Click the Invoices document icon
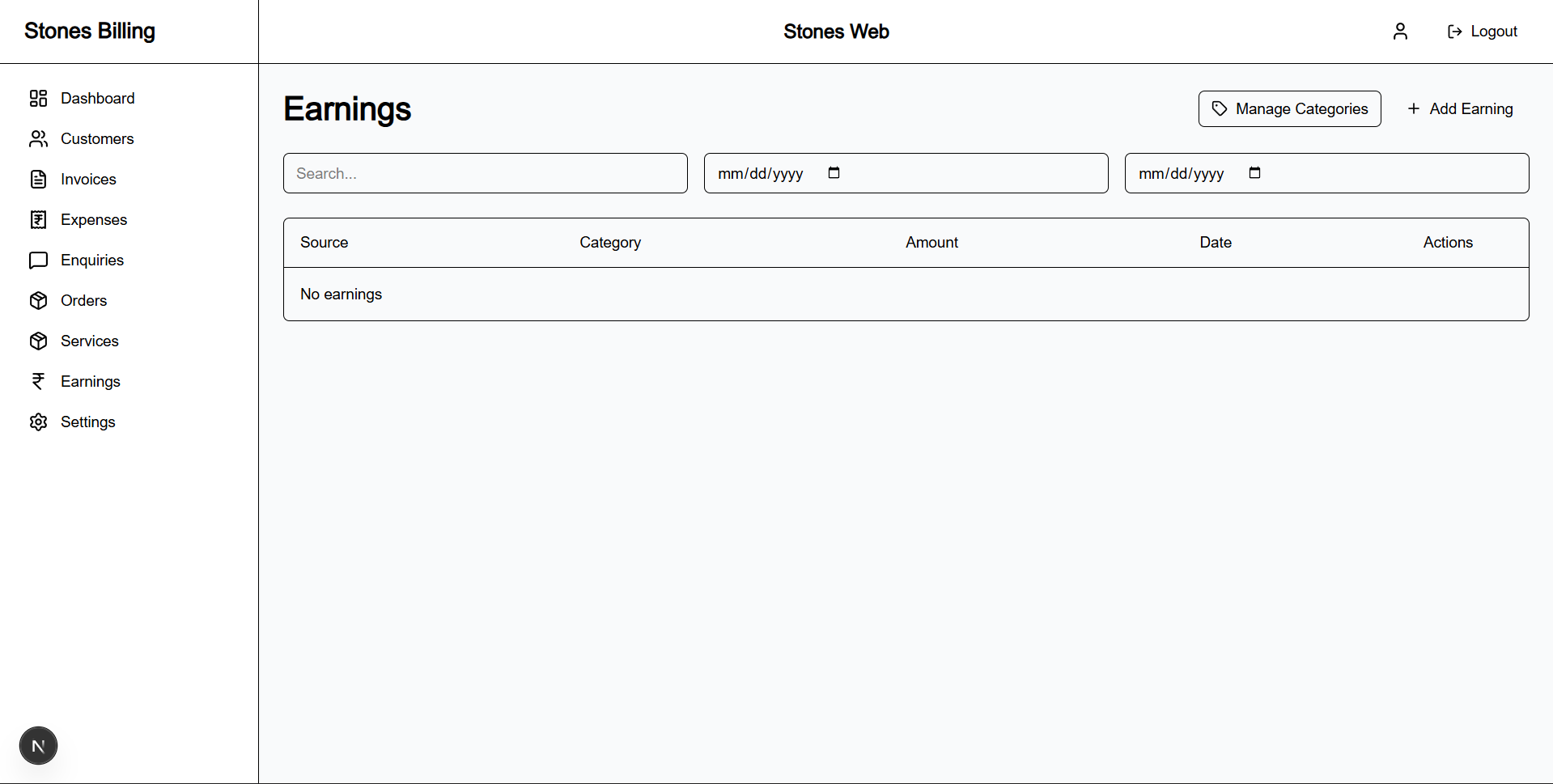The width and height of the screenshot is (1553, 784). click(x=38, y=180)
